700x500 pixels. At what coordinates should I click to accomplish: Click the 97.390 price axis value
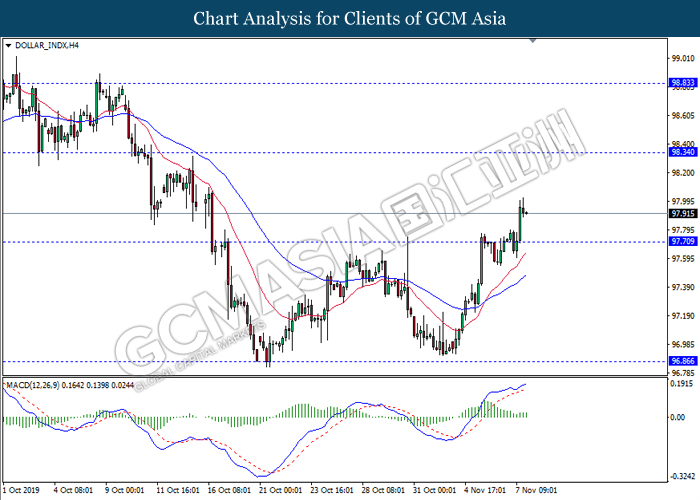tap(683, 287)
